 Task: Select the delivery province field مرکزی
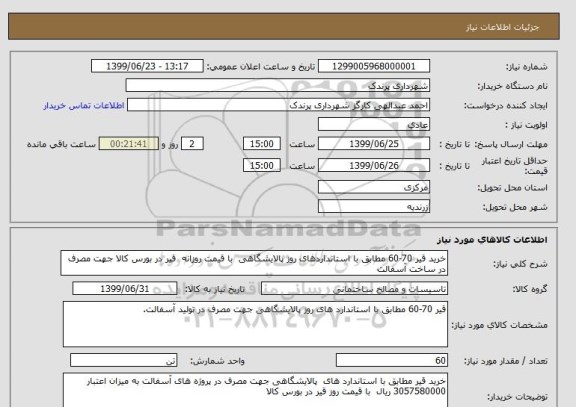coord(374,187)
